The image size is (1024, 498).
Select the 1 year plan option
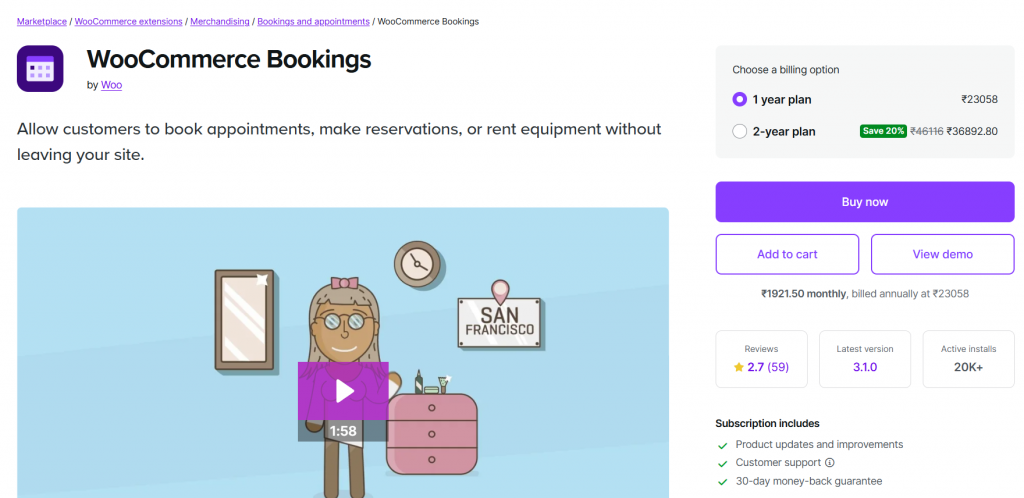739,100
